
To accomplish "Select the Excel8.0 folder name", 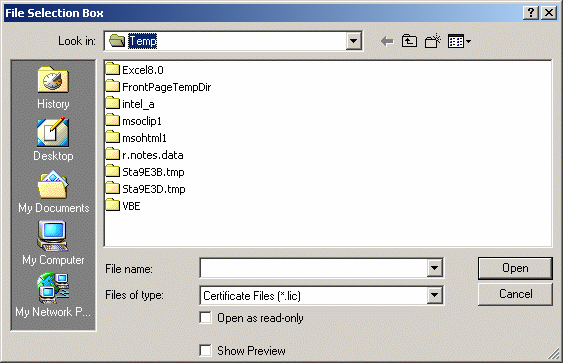I will pyautogui.click(x=143, y=70).
